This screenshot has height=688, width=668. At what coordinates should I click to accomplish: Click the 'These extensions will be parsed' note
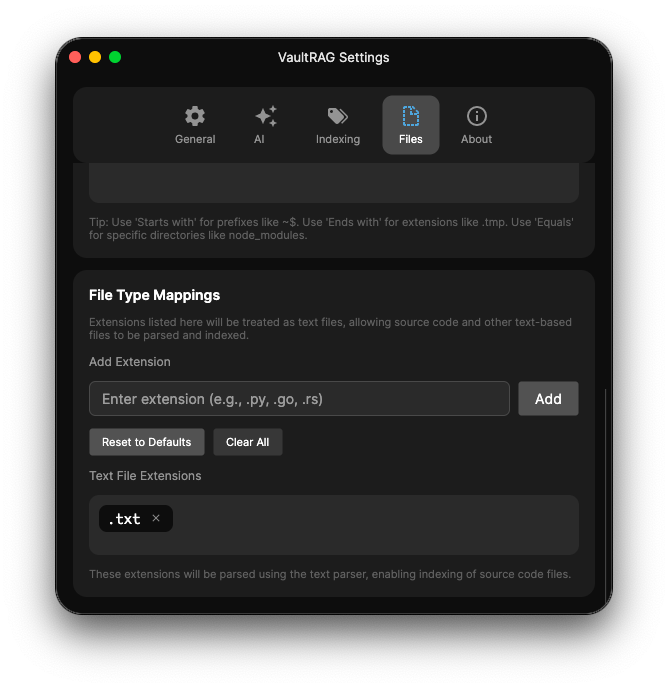click(330, 574)
